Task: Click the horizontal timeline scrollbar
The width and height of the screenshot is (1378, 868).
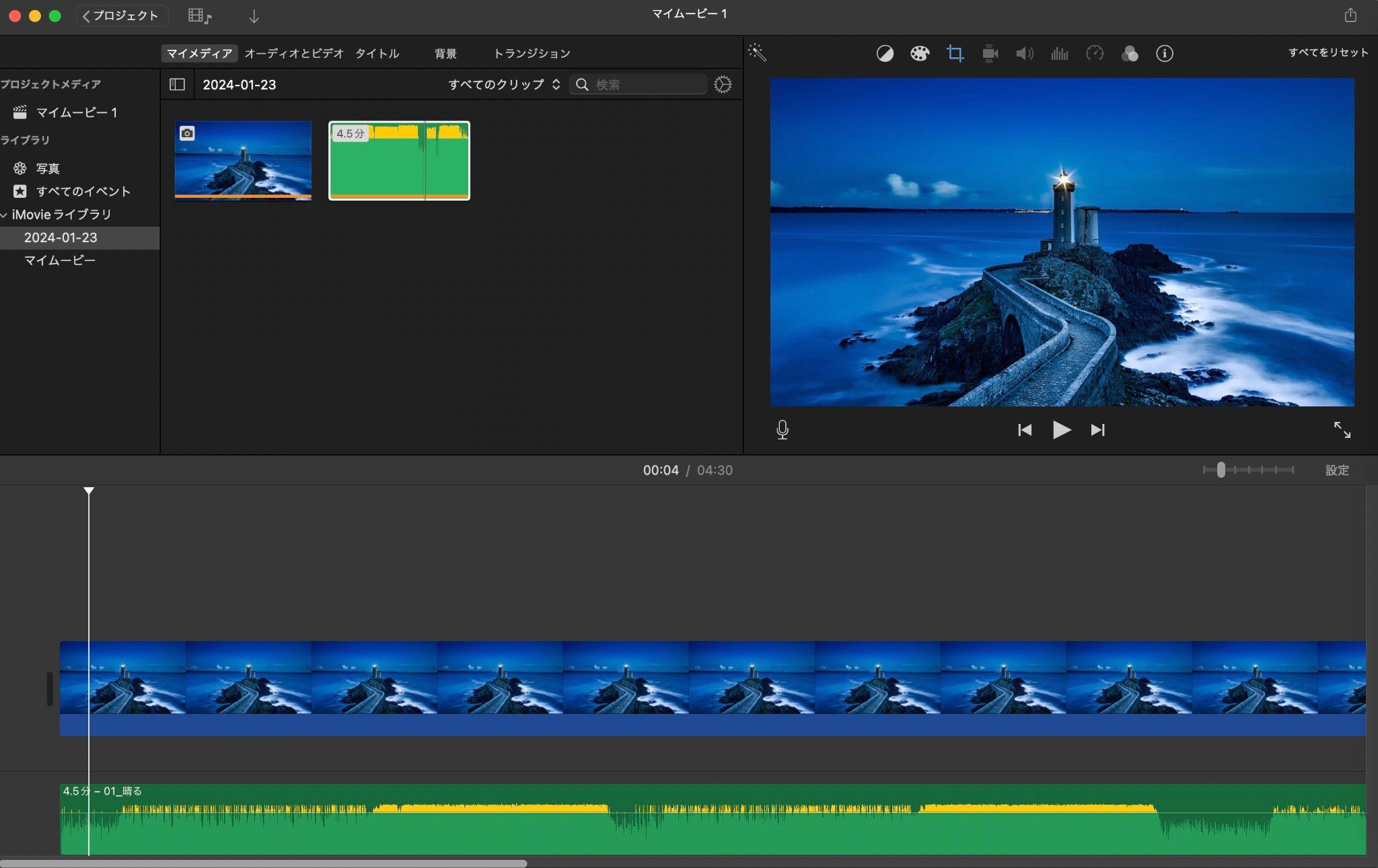Action: pyautogui.click(x=263, y=863)
